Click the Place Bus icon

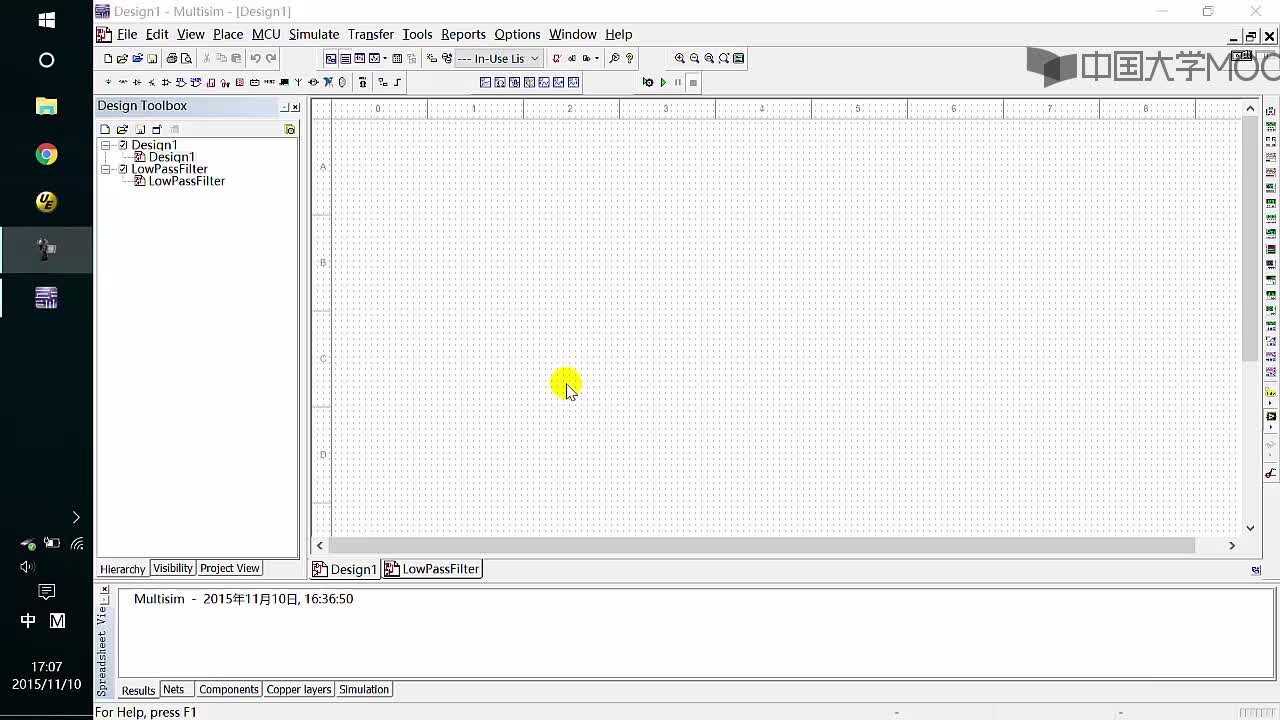[398, 82]
